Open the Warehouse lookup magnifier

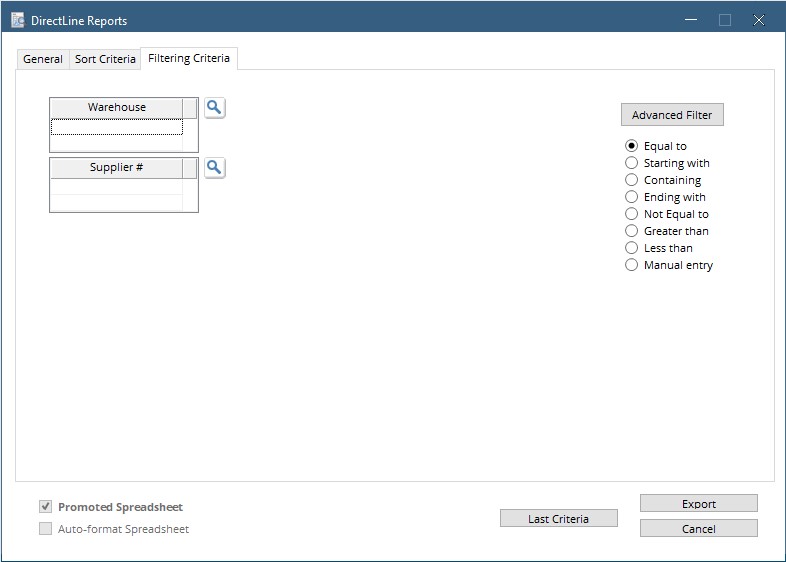(215, 107)
